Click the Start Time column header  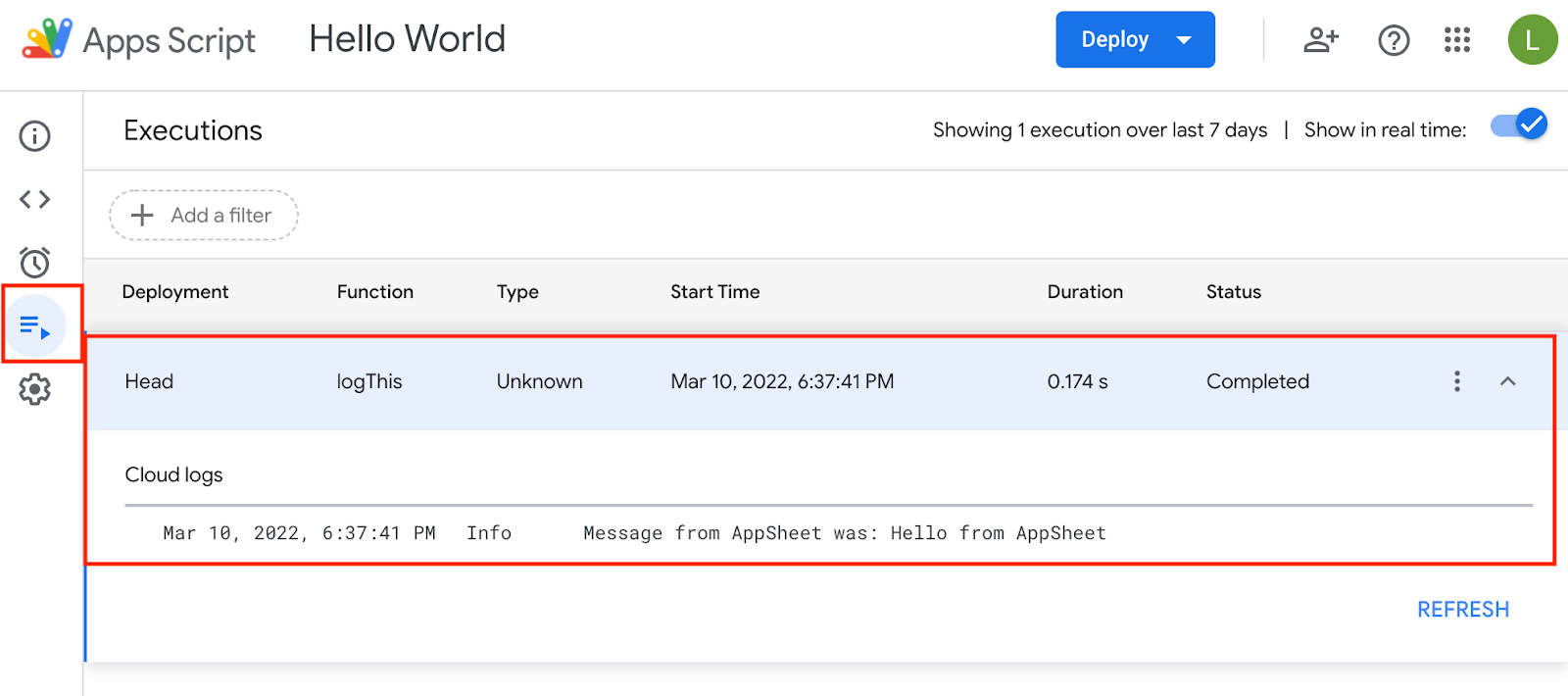(x=714, y=292)
